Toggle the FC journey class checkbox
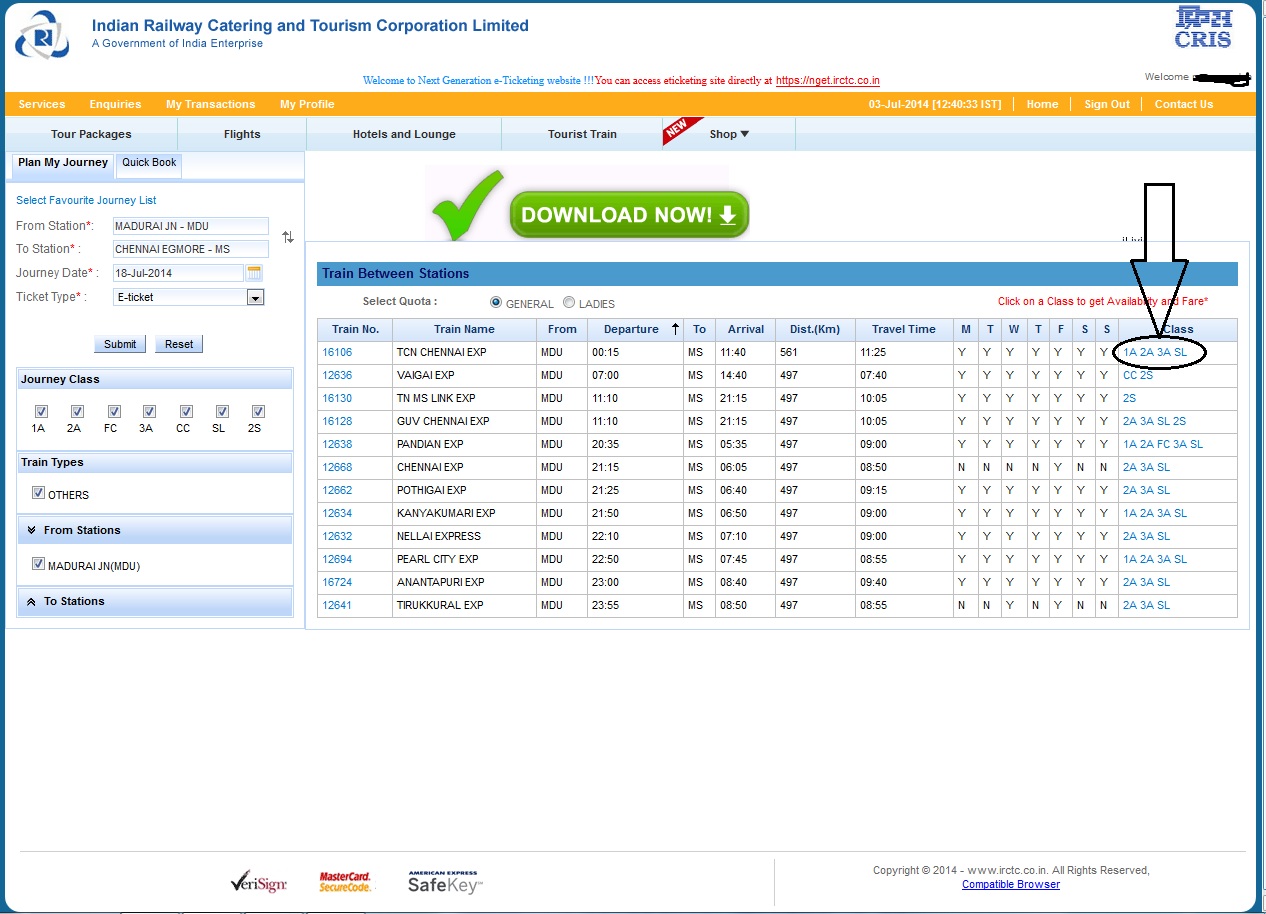The image size is (1266, 914). (x=114, y=411)
